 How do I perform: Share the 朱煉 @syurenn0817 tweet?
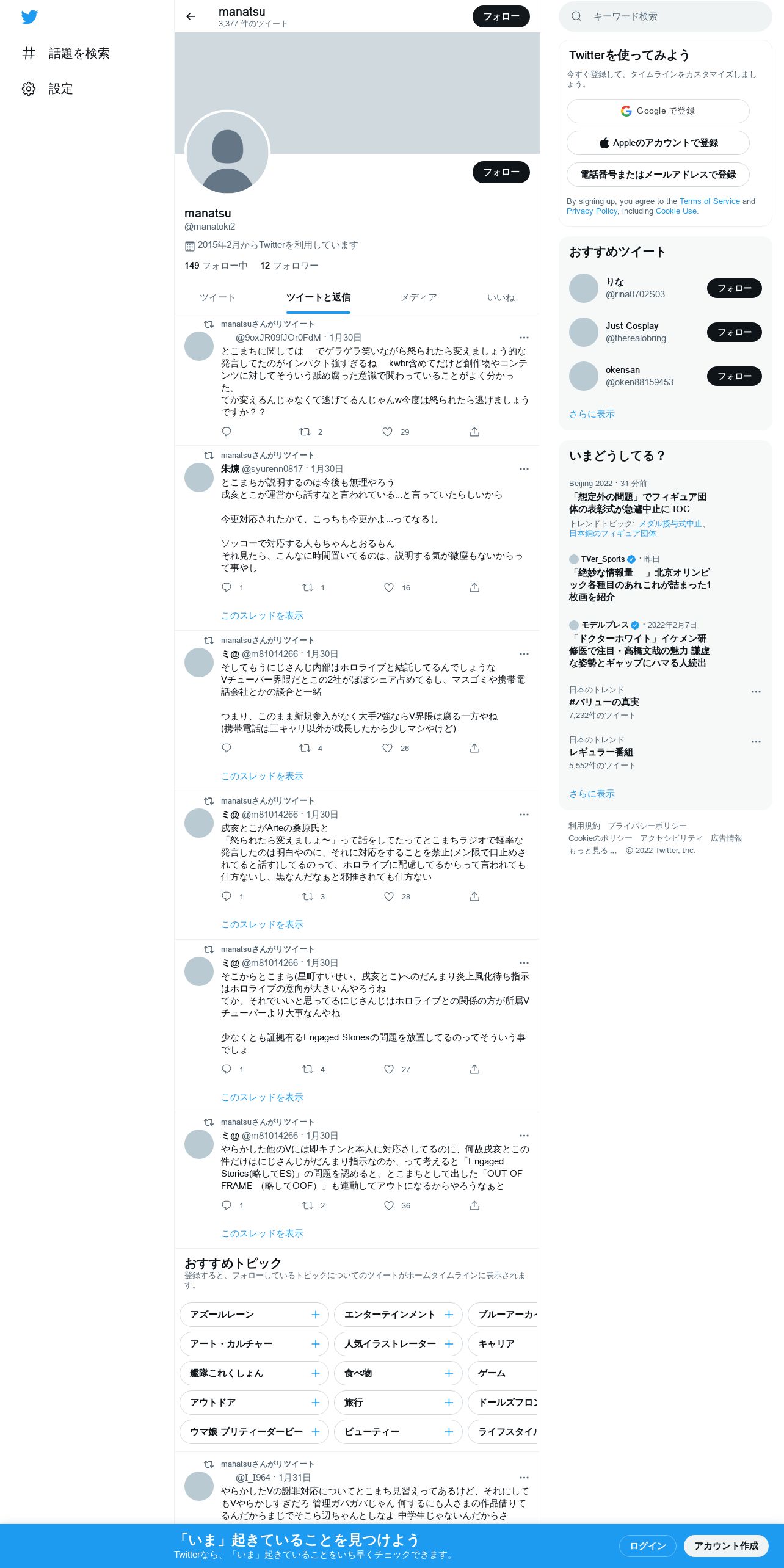(x=474, y=587)
